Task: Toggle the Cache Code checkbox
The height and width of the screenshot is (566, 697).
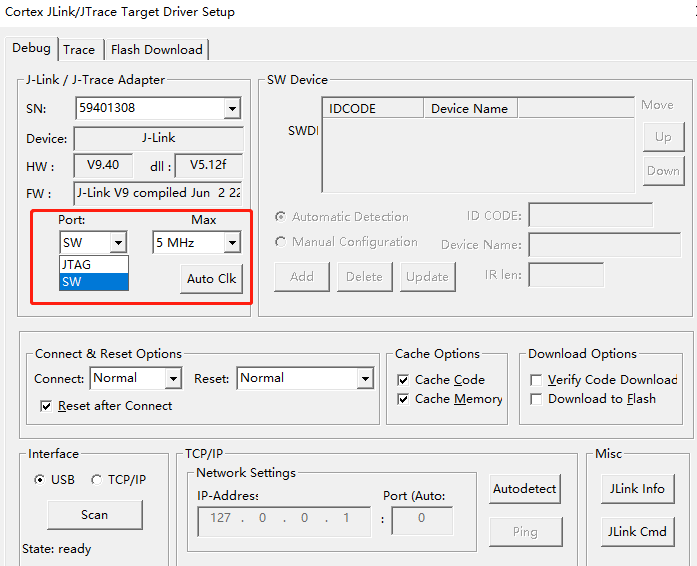Action: pos(403,380)
